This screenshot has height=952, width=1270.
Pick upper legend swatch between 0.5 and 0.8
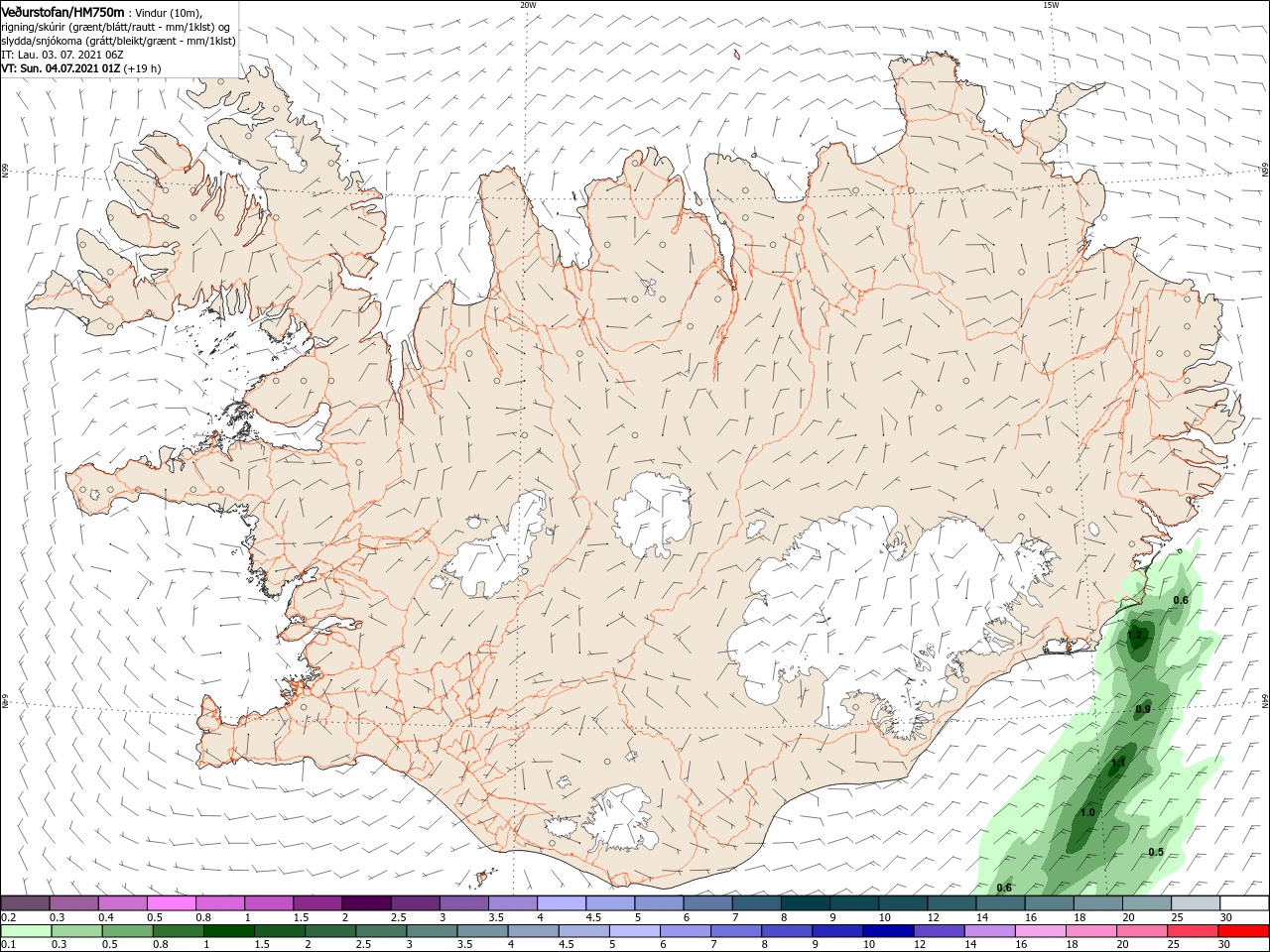click(x=171, y=902)
